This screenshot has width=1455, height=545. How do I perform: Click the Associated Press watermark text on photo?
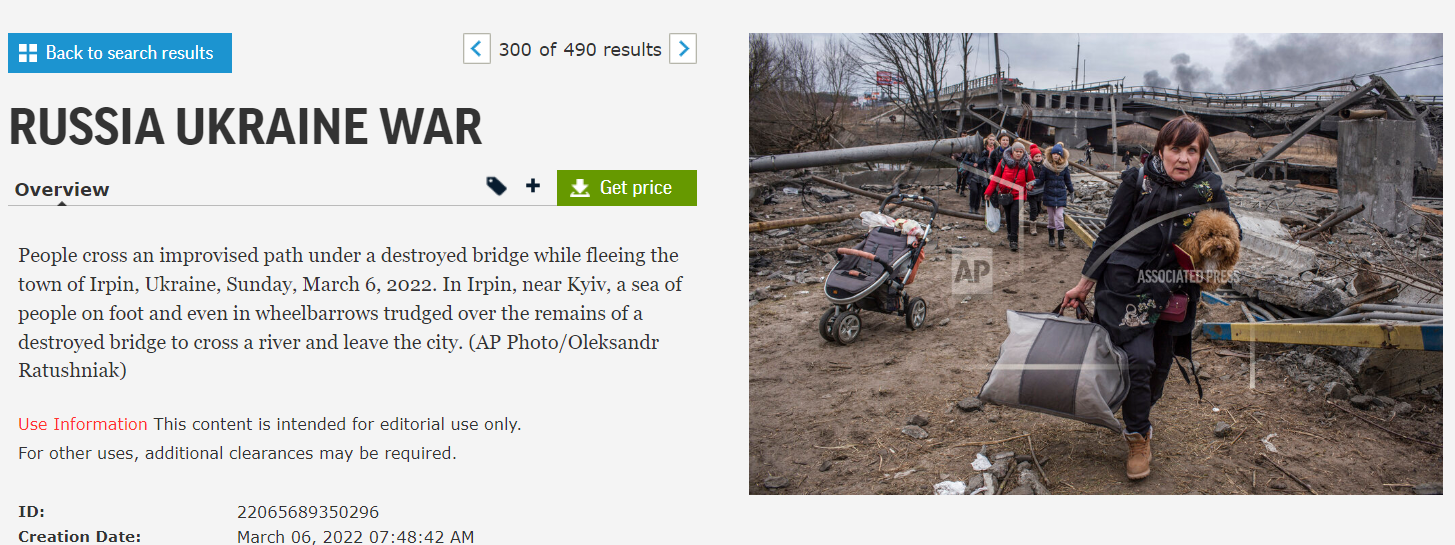click(1188, 276)
